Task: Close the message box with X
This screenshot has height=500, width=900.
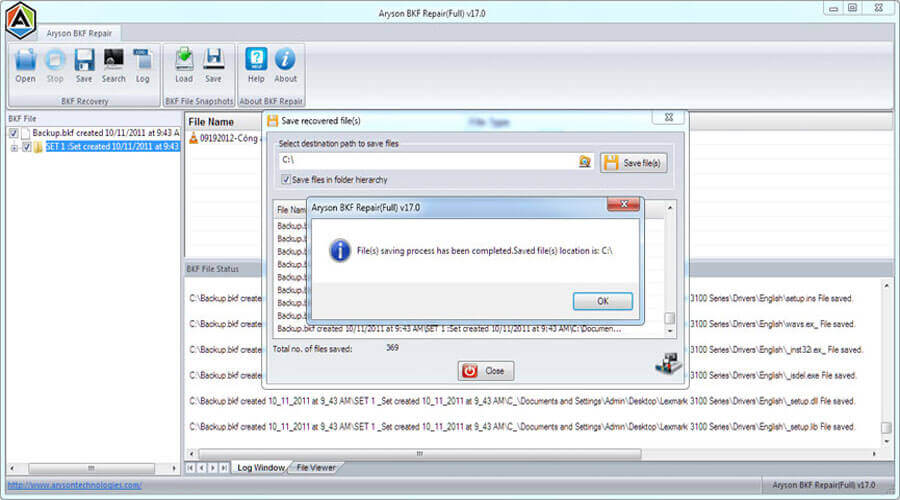Action: (623, 204)
